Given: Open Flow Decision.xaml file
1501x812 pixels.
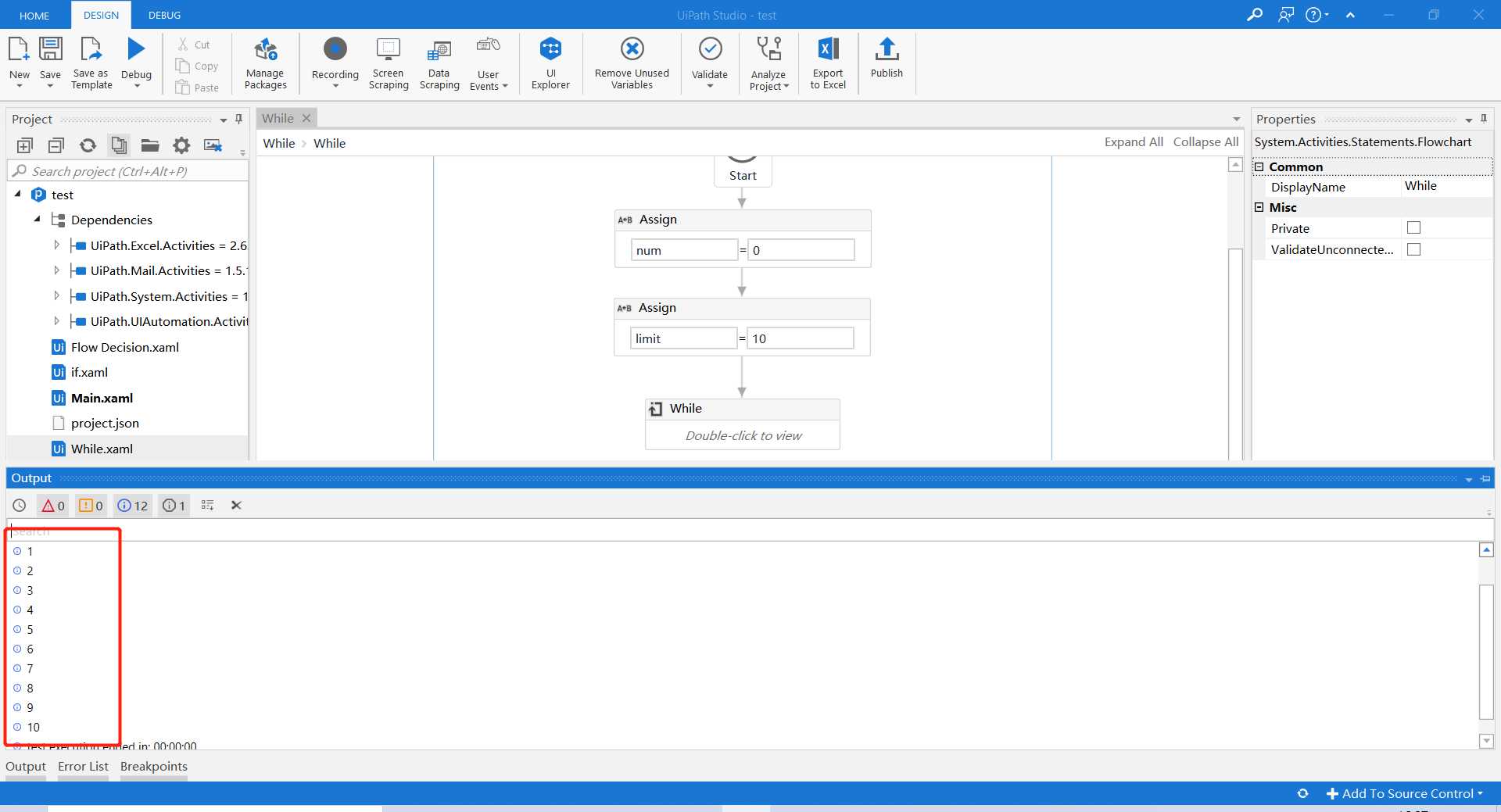Looking at the screenshot, I should point(124,347).
